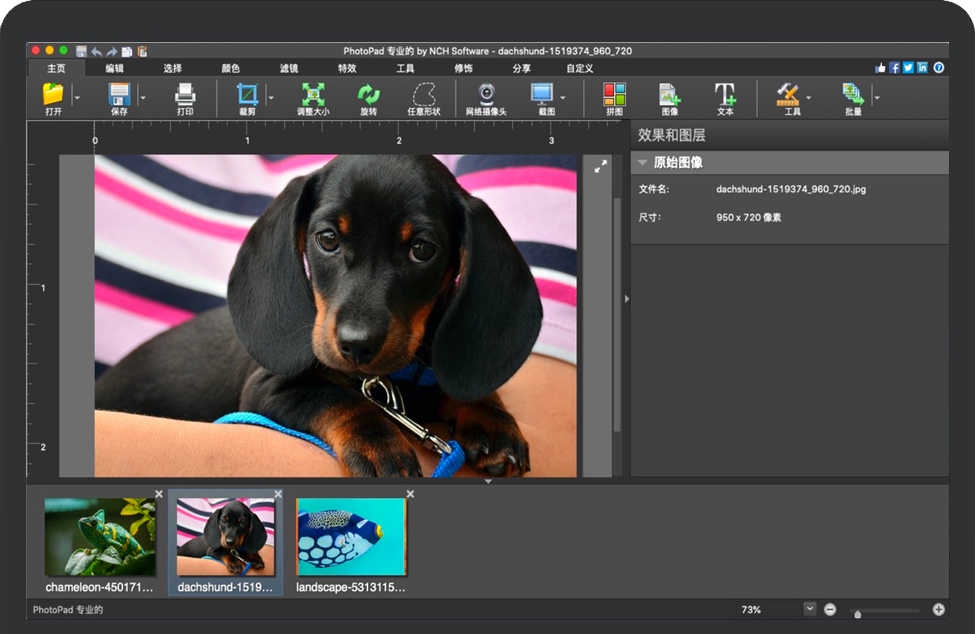Click the zoom slider handle
The image size is (975, 634).
[857, 613]
